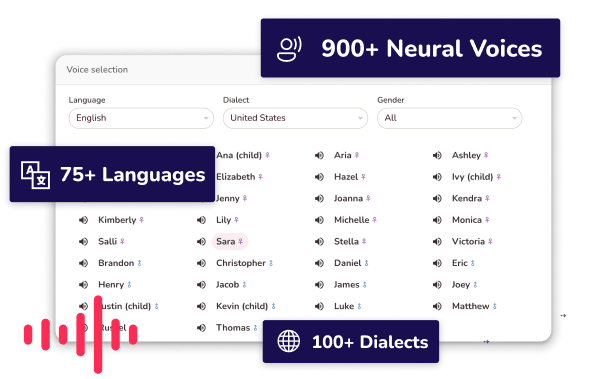The height and width of the screenshot is (379, 598).
Task: Play preview speaker icon for Luke
Action: [319, 306]
